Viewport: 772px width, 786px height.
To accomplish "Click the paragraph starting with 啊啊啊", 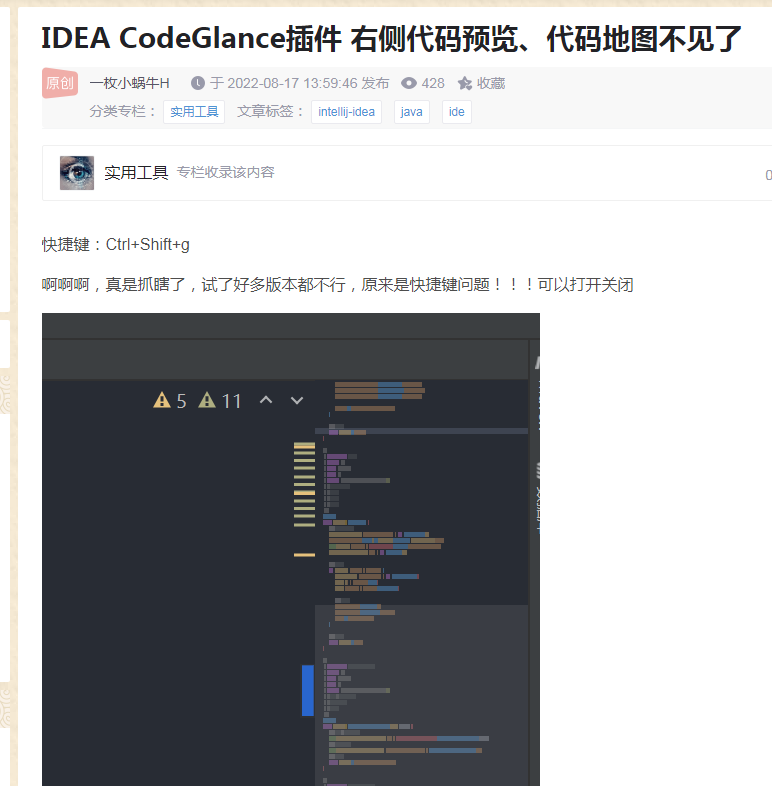I will (337, 285).
